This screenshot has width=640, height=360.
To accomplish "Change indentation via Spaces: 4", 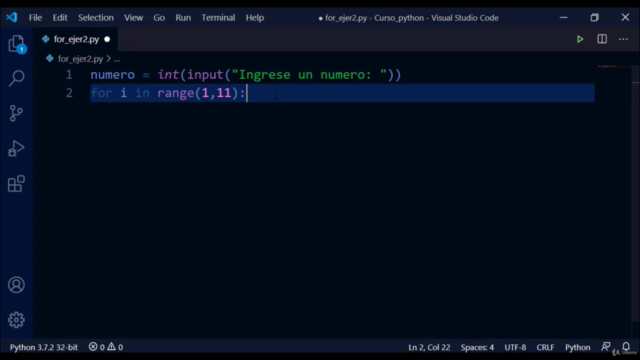I will tap(477, 347).
